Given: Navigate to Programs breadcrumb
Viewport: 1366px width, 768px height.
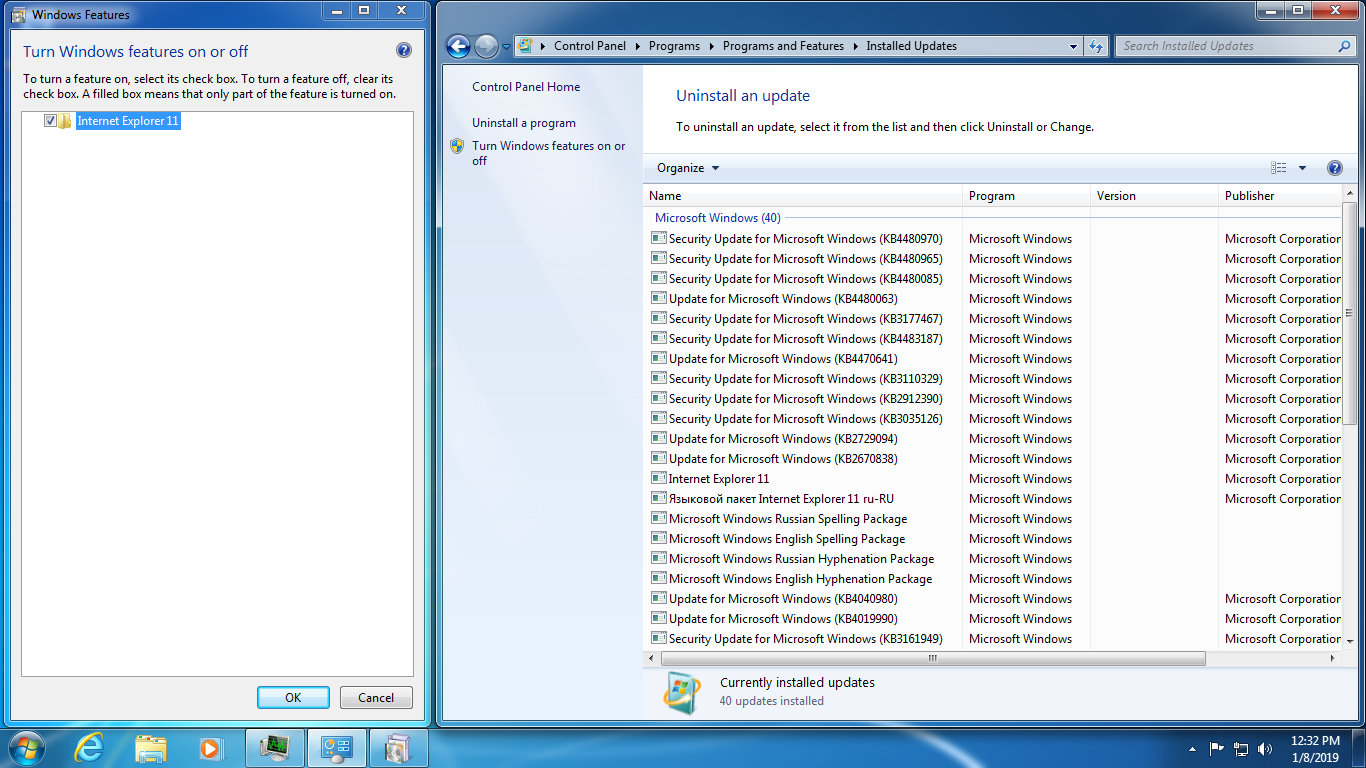Looking at the screenshot, I should coord(674,46).
